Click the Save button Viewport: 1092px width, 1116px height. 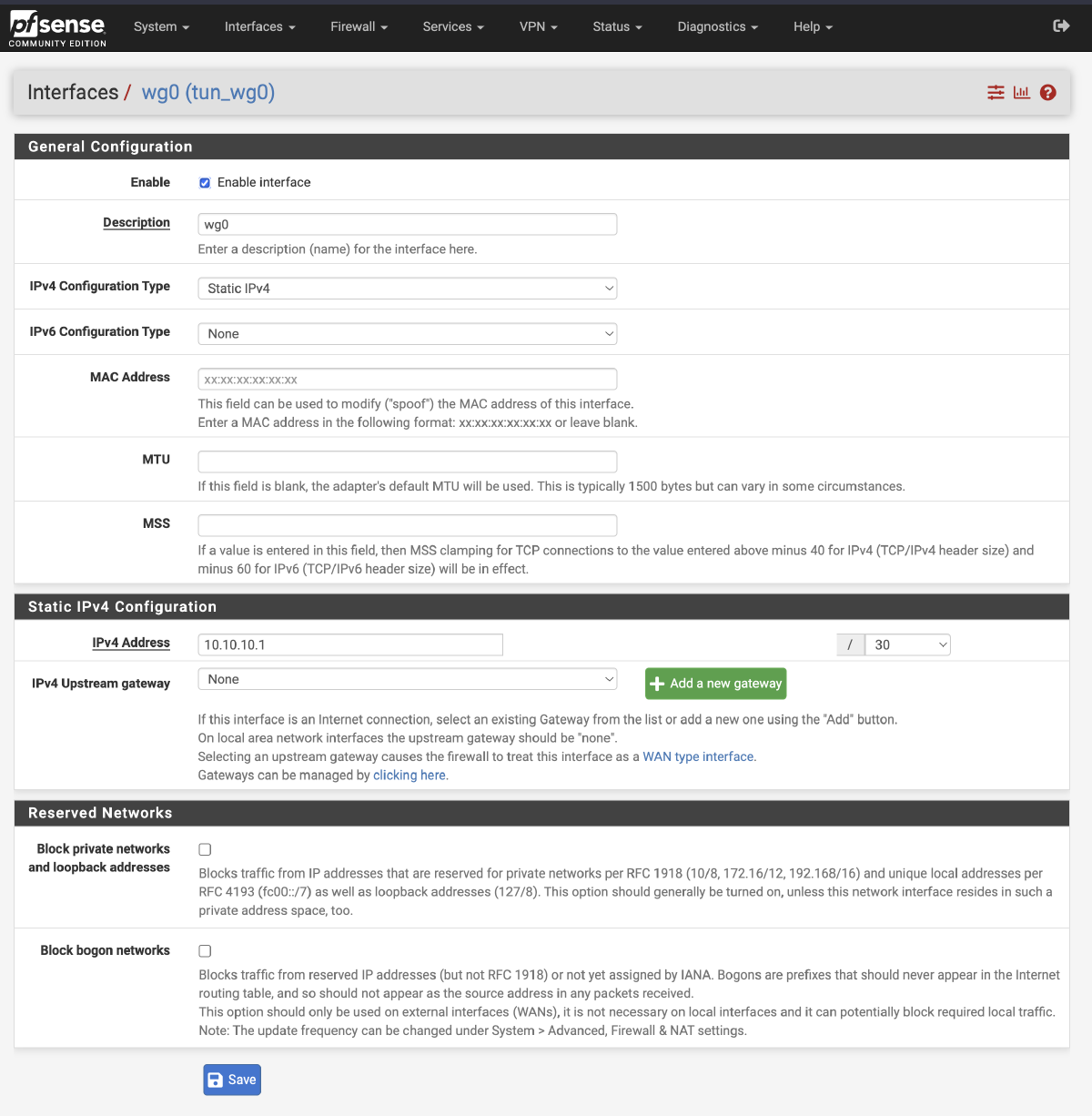231,1079
